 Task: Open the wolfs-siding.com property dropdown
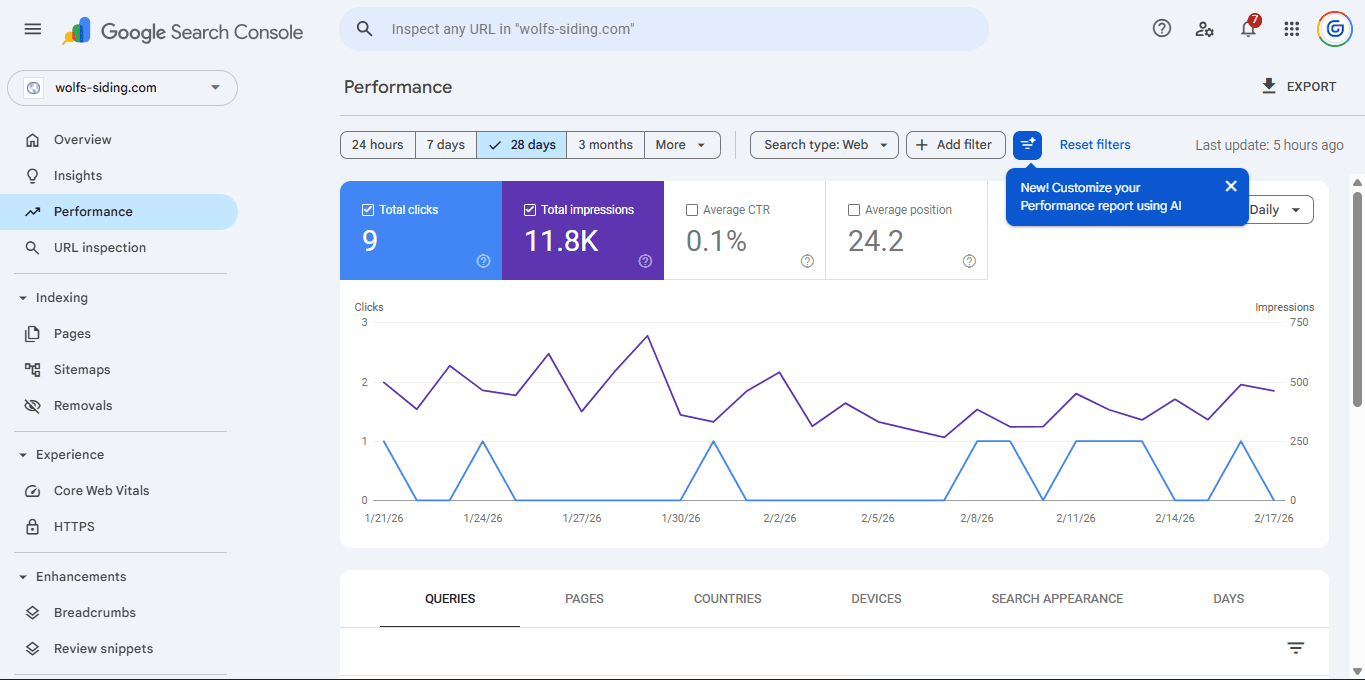click(122, 88)
